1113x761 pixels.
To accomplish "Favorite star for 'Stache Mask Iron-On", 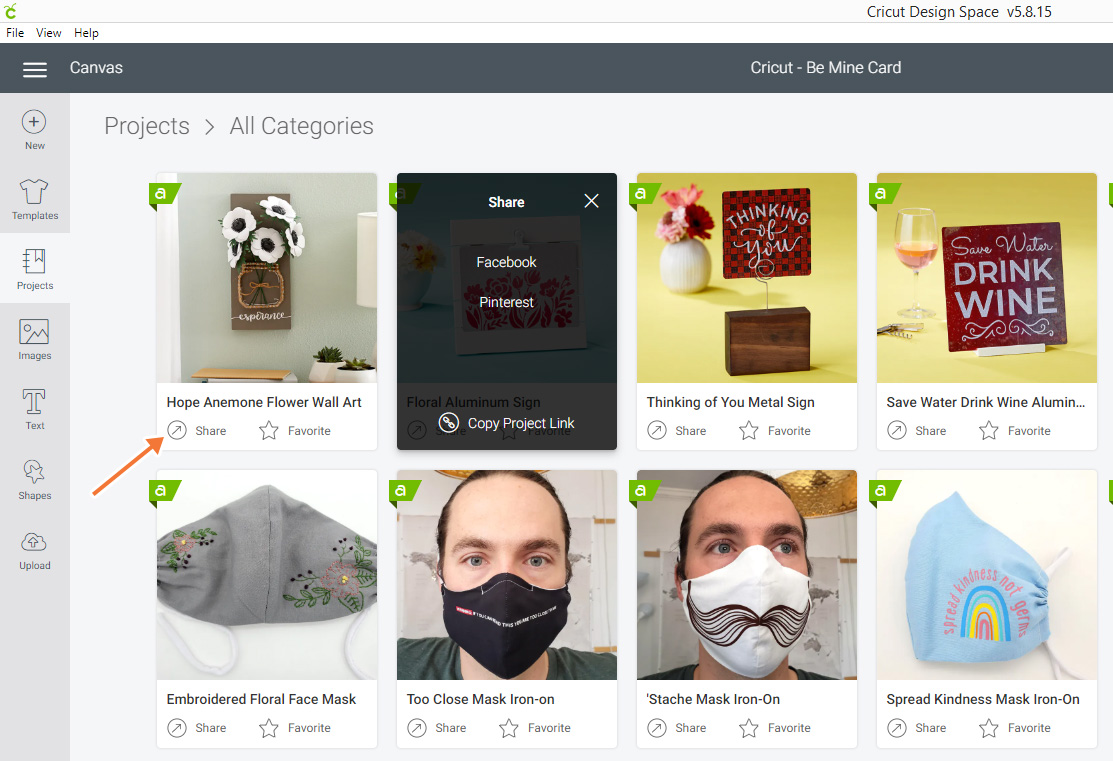I will click(x=748, y=728).
